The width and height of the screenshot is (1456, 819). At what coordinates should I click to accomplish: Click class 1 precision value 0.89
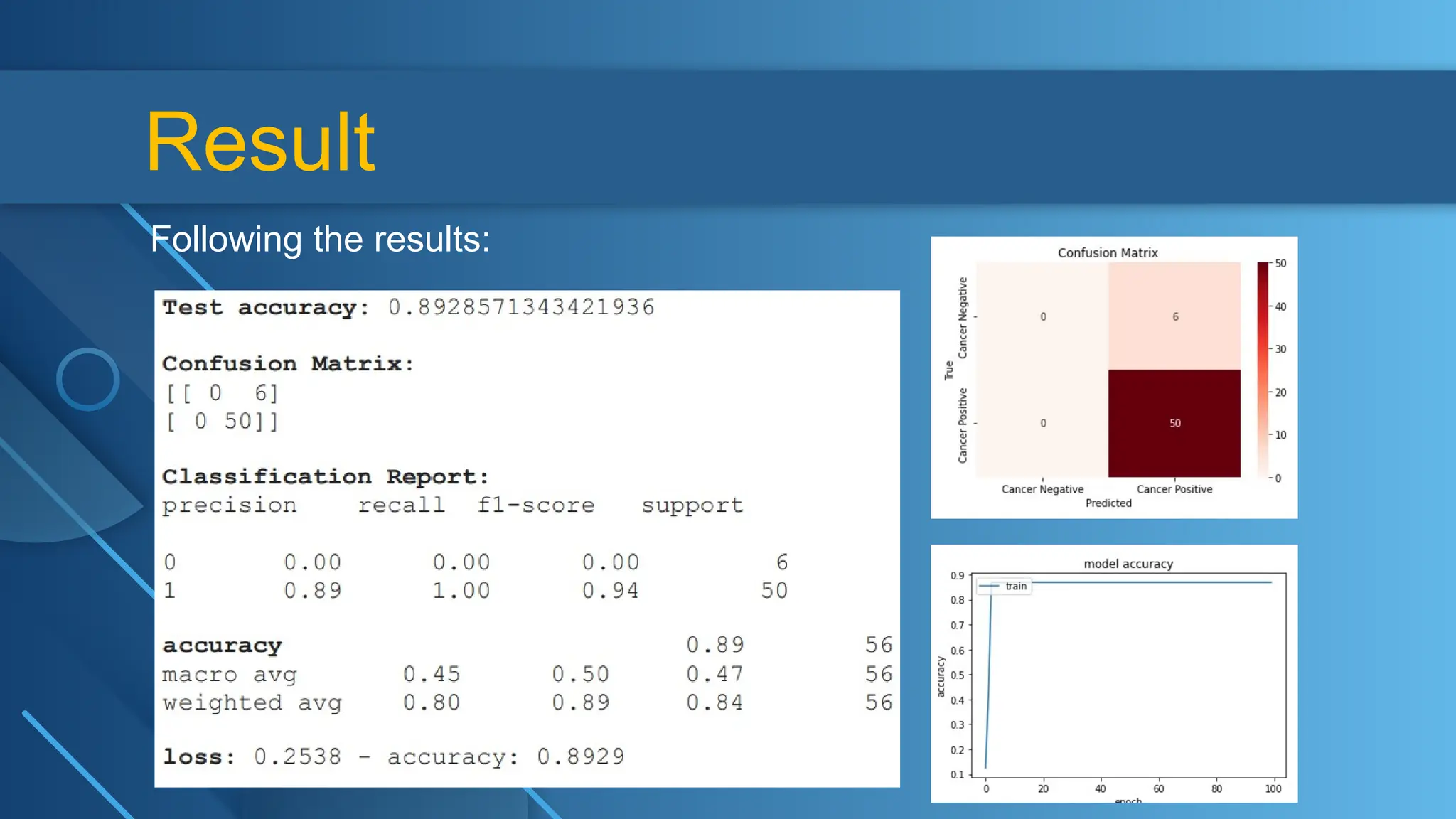pos(313,590)
